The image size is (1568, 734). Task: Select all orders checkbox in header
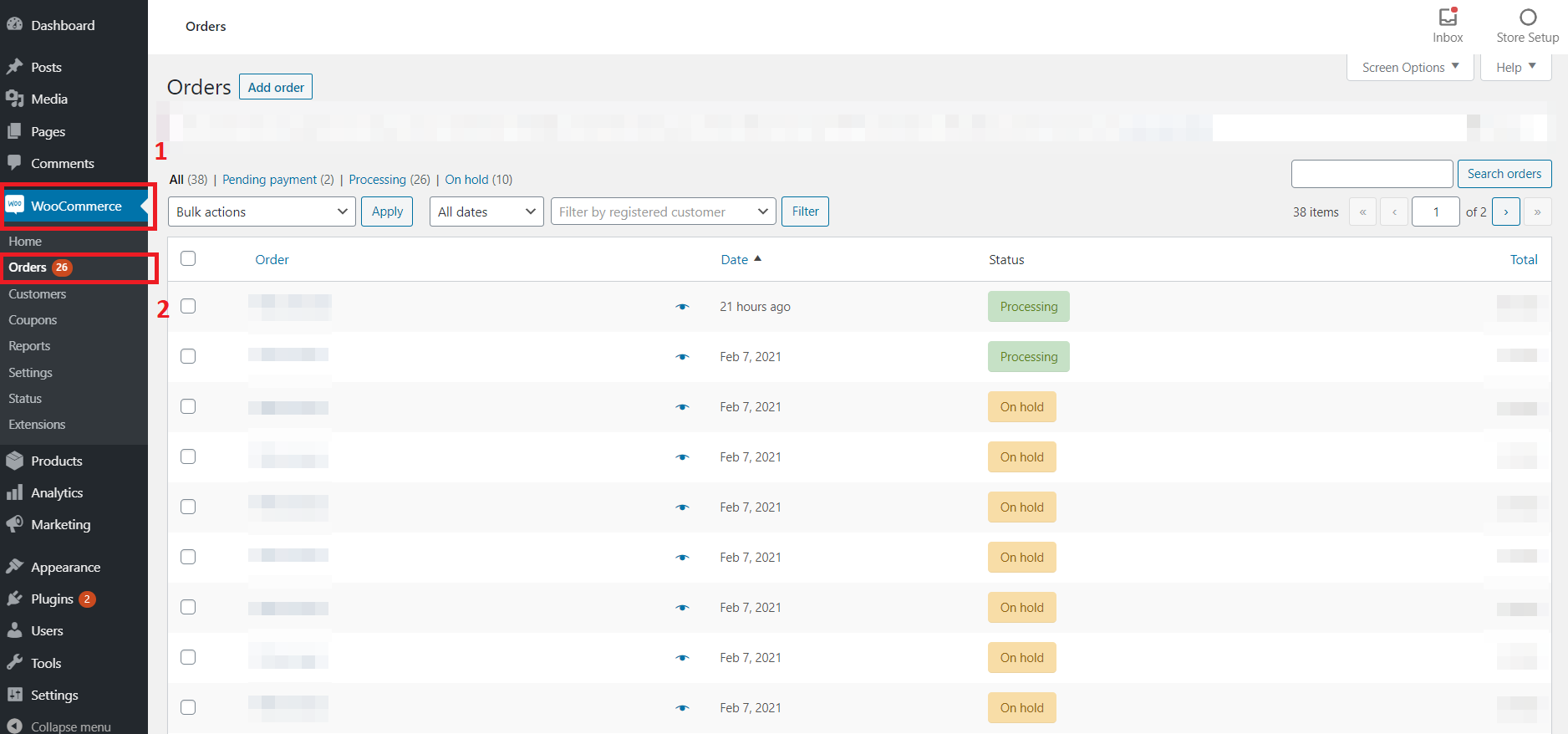[188, 258]
